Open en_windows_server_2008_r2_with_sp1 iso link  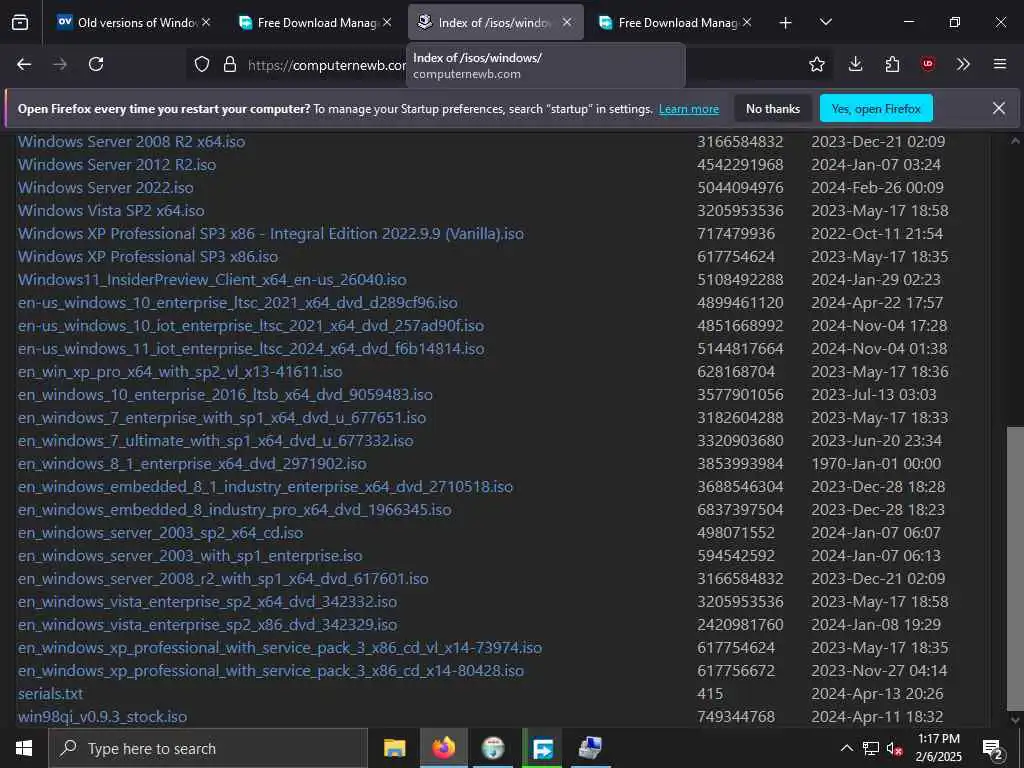(x=223, y=579)
